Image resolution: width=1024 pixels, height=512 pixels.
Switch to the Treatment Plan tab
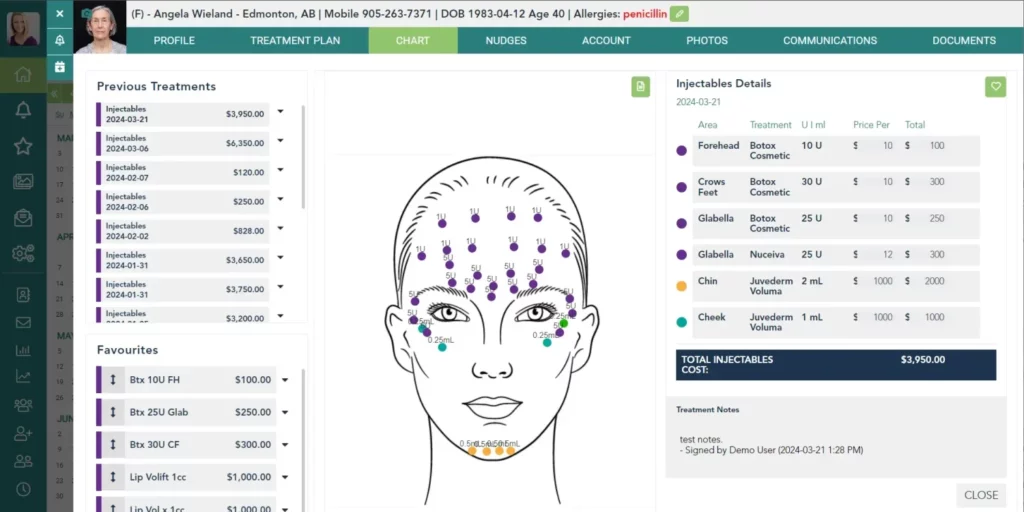coord(295,41)
